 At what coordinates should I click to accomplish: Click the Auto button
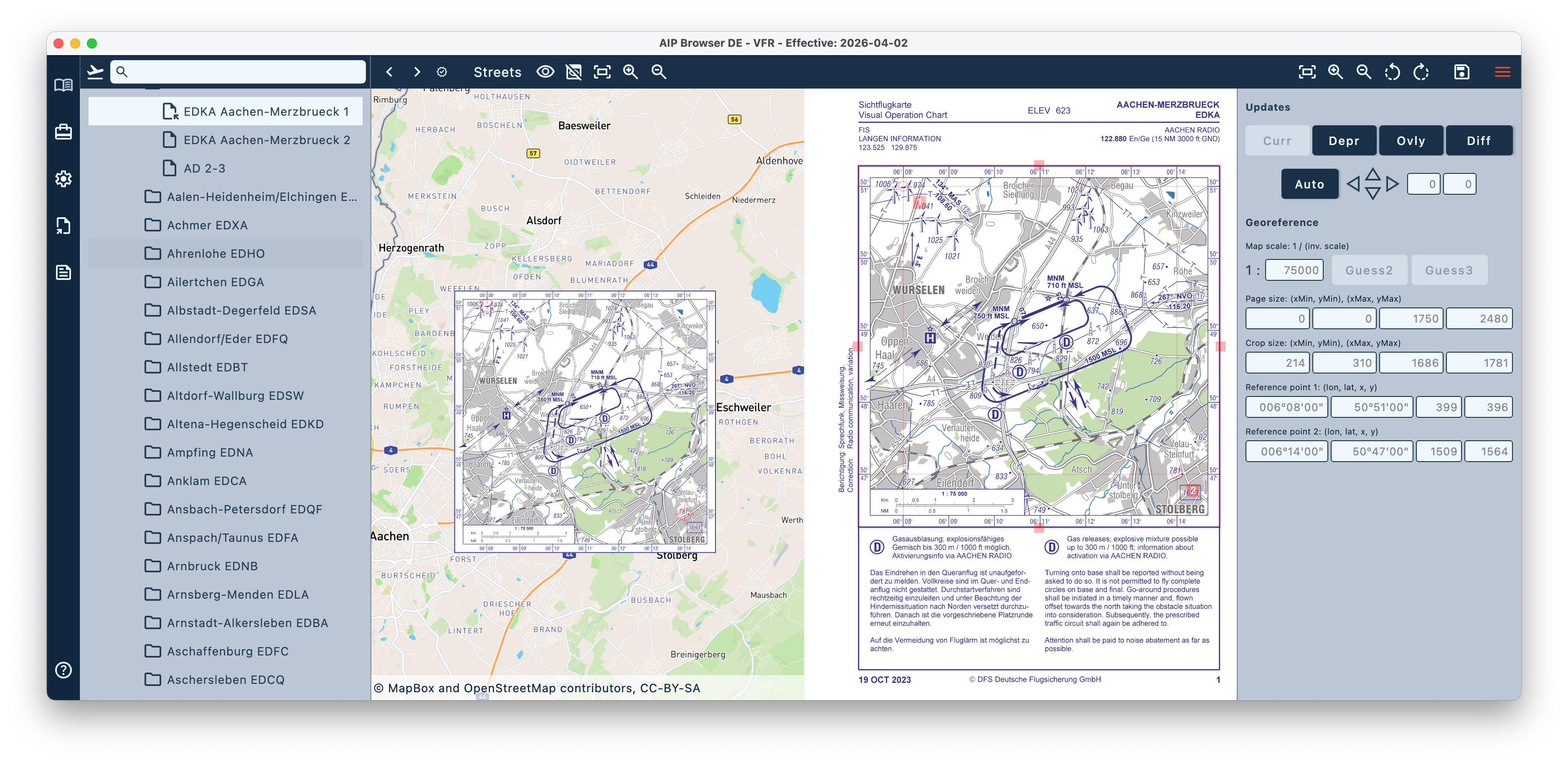[1309, 184]
